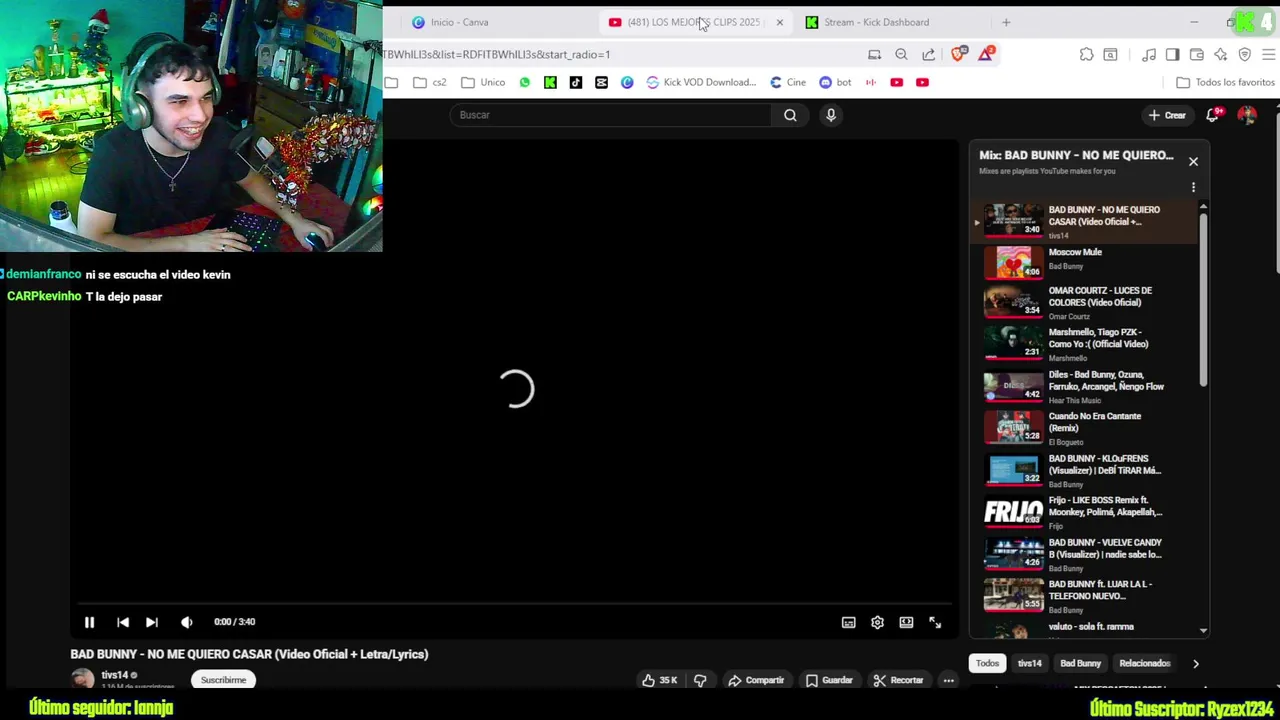The height and width of the screenshot is (720, 1280).
Task: Pause the YouTube video
Action: point(89,622)
